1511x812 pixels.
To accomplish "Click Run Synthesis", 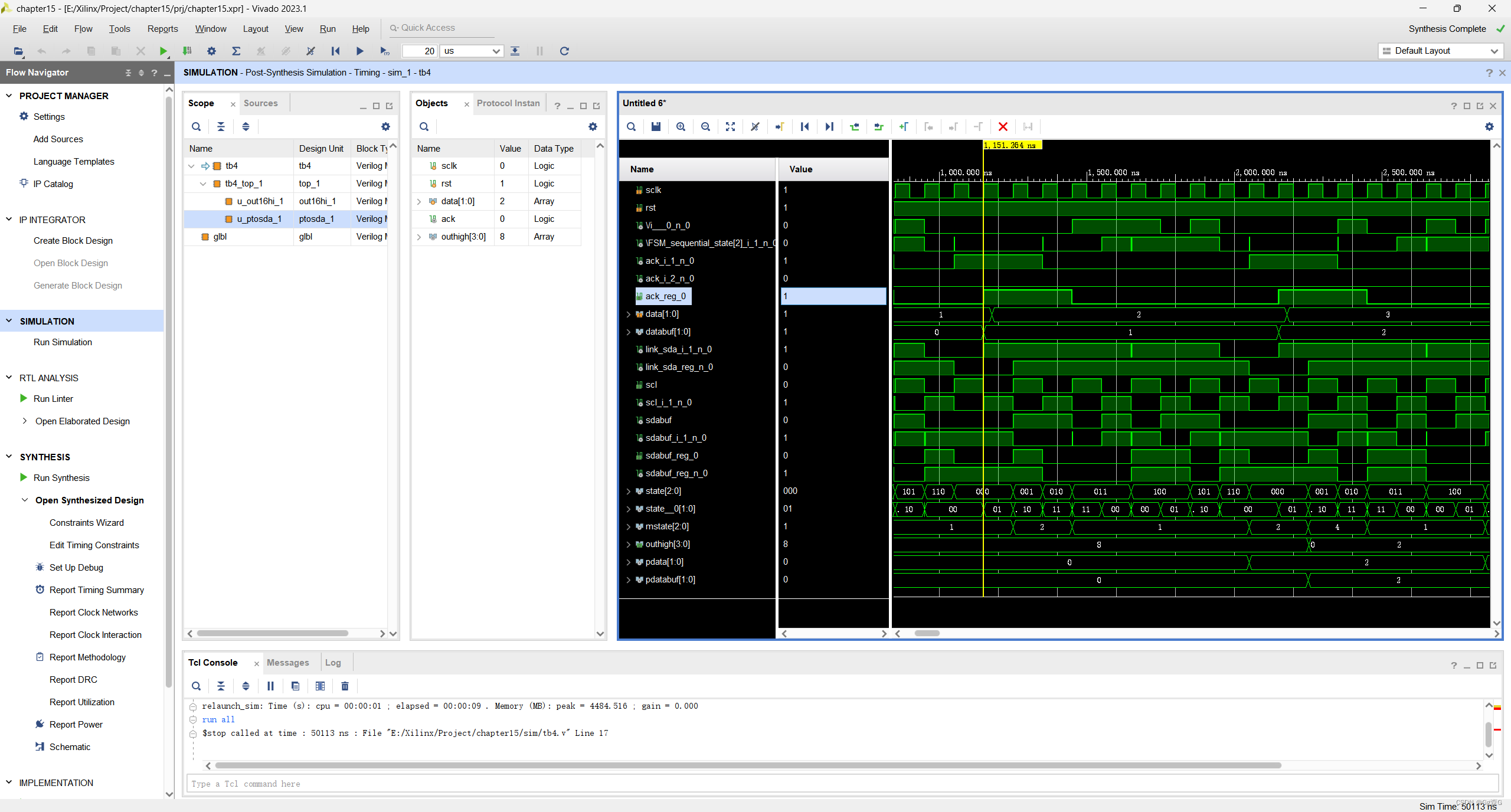I will tap(61, 478).
